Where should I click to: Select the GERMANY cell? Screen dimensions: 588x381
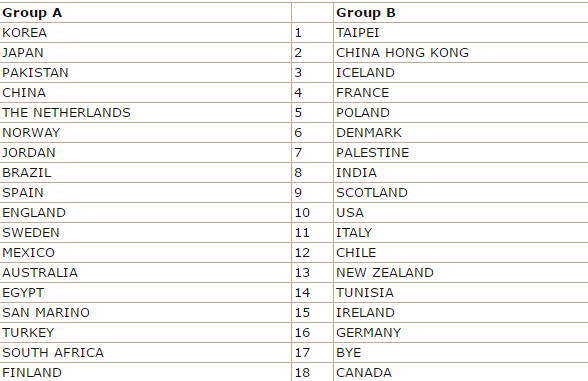tap(461, 333)
